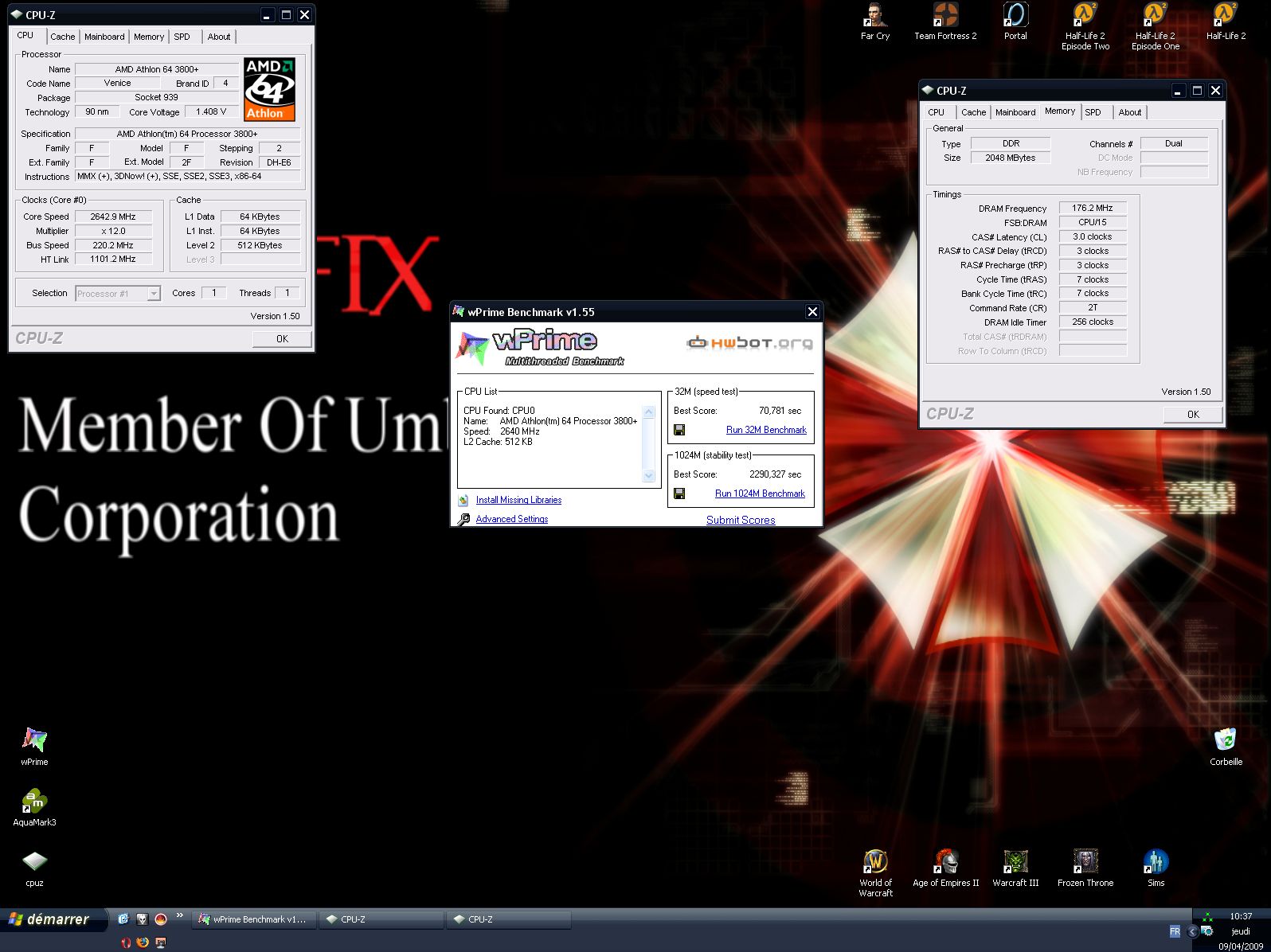Screen dimensions: 1271x952
Task: Open wPrime Advanced Settings link
Action: tap(512, 519)
